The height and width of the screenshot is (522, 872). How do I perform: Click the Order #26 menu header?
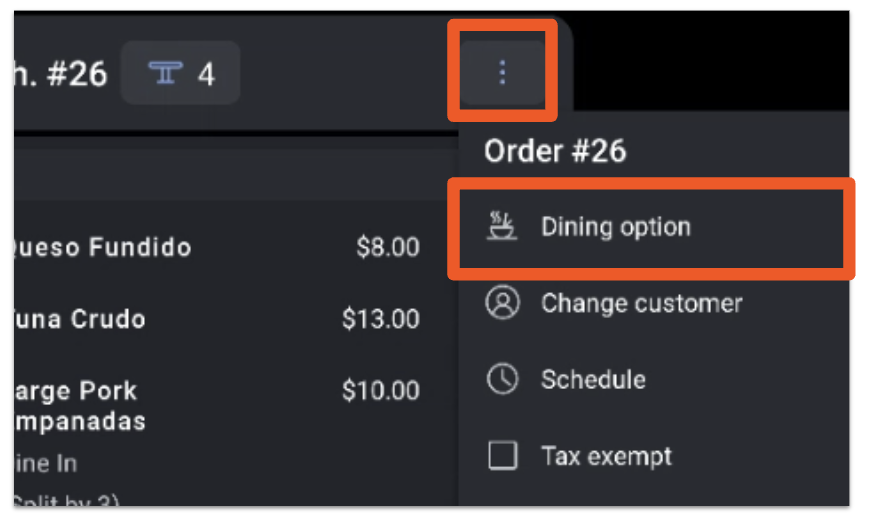554,151
